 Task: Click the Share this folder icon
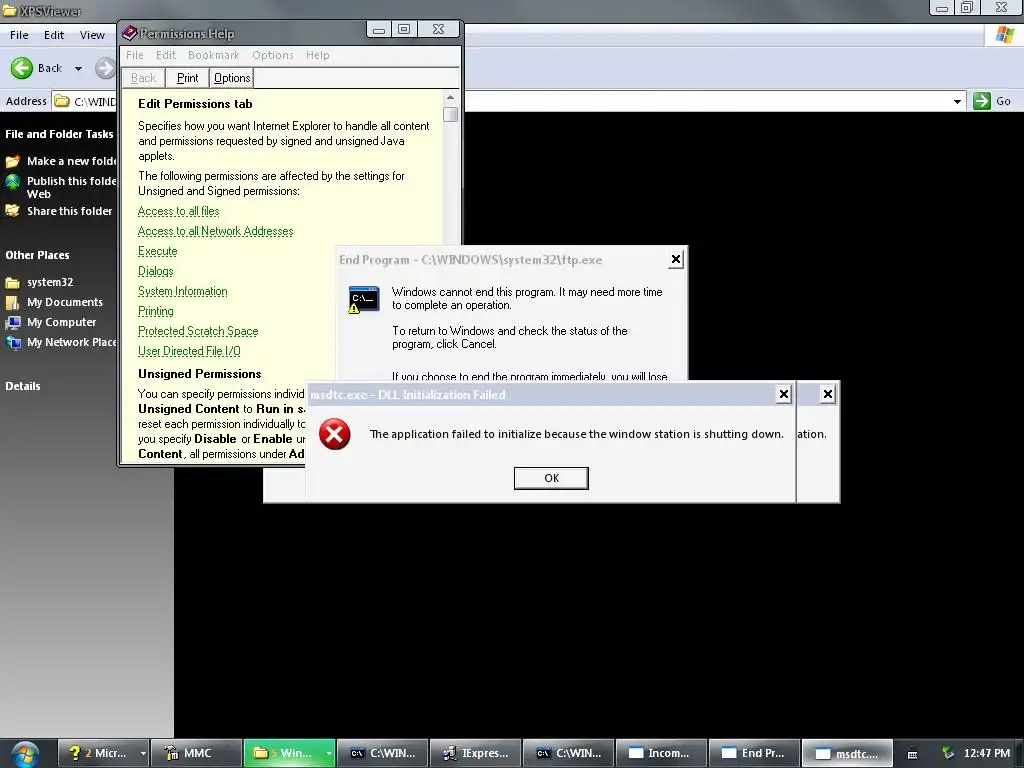(x=12, y=211)
